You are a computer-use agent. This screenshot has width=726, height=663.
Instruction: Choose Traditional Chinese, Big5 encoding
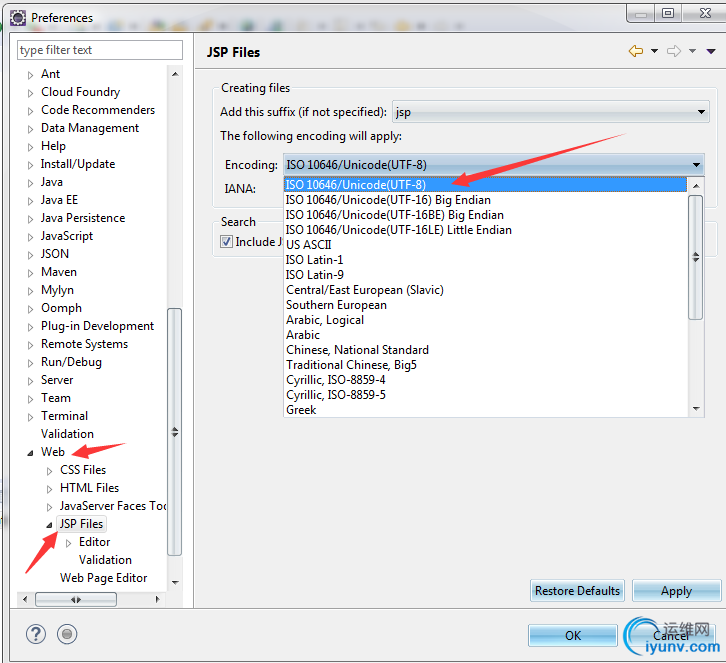coord(485,365)
